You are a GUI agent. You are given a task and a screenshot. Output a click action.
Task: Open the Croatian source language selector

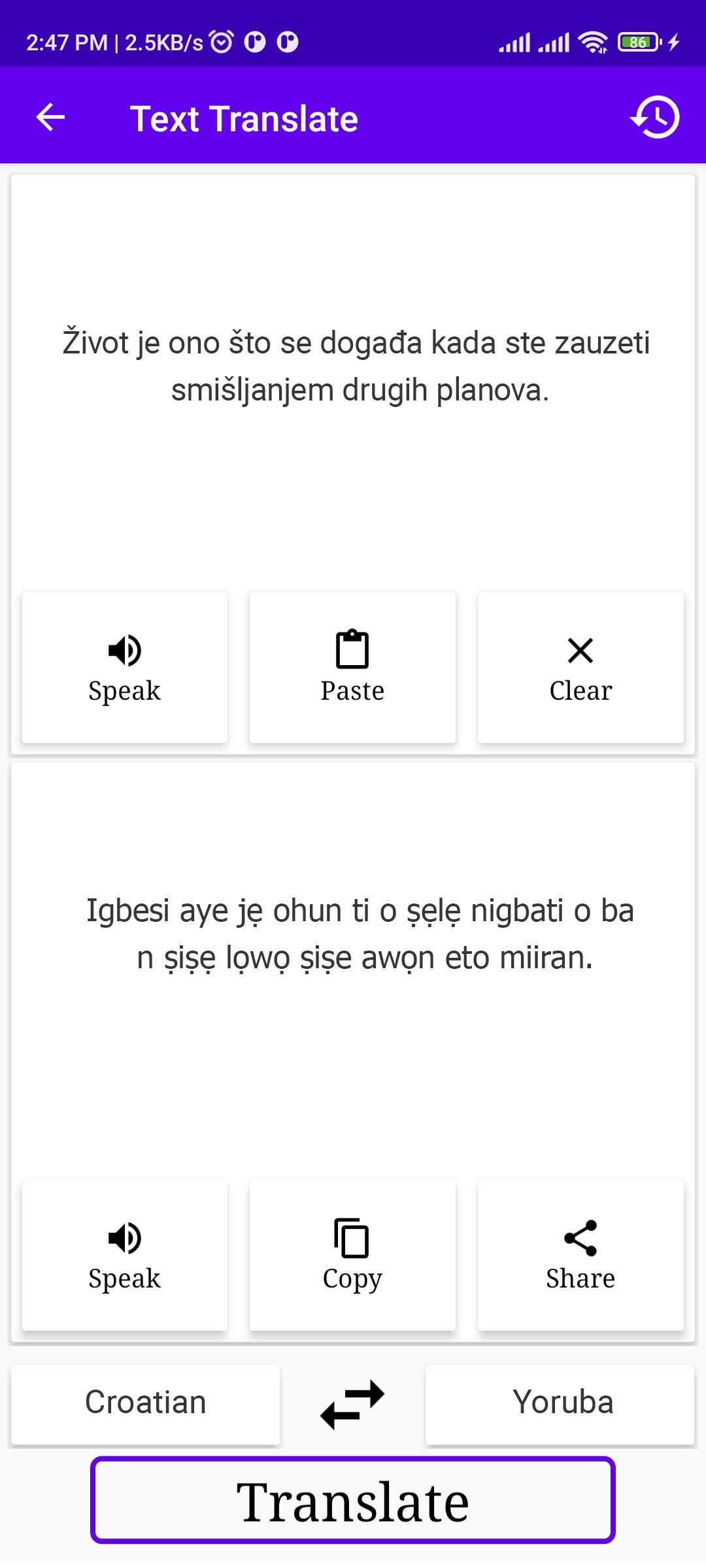pyautogui.click(x=146, y=1404)
